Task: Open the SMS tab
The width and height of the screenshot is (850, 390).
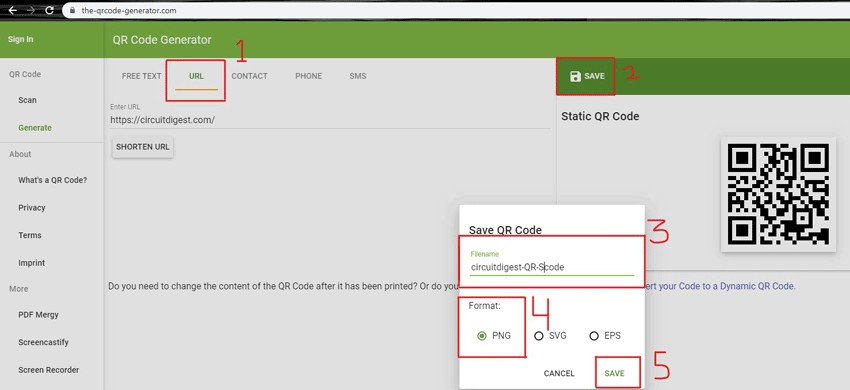Action: 358,76
